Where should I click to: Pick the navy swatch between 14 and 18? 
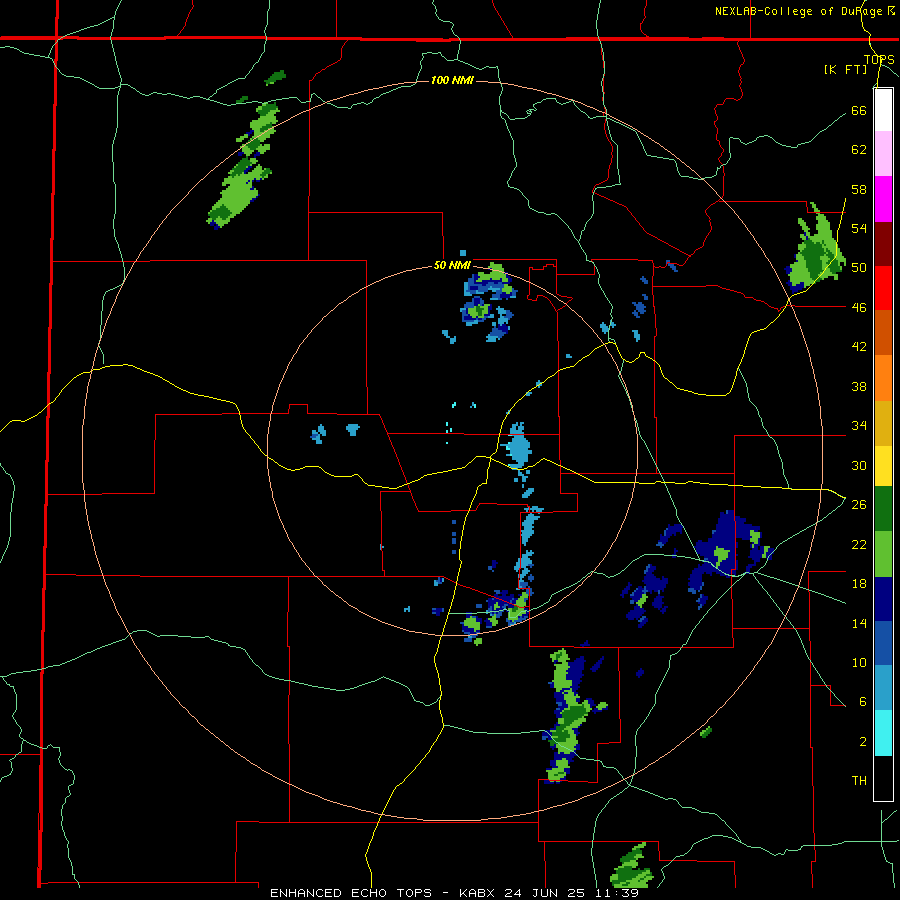[883, 599]
